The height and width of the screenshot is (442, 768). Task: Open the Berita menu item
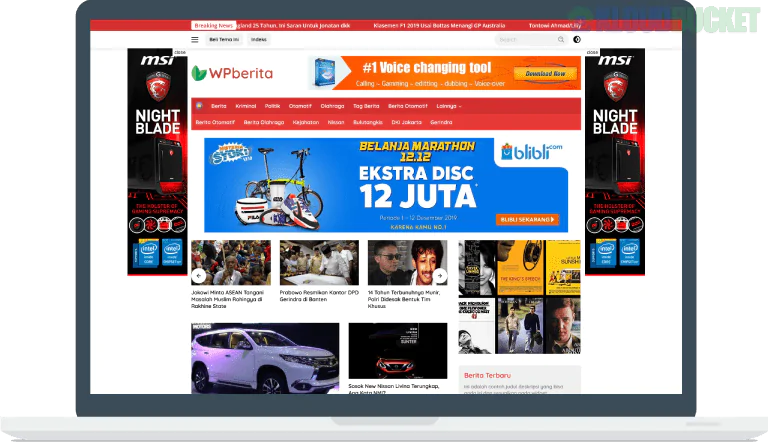pyautogui.click(x=218, y=106)
